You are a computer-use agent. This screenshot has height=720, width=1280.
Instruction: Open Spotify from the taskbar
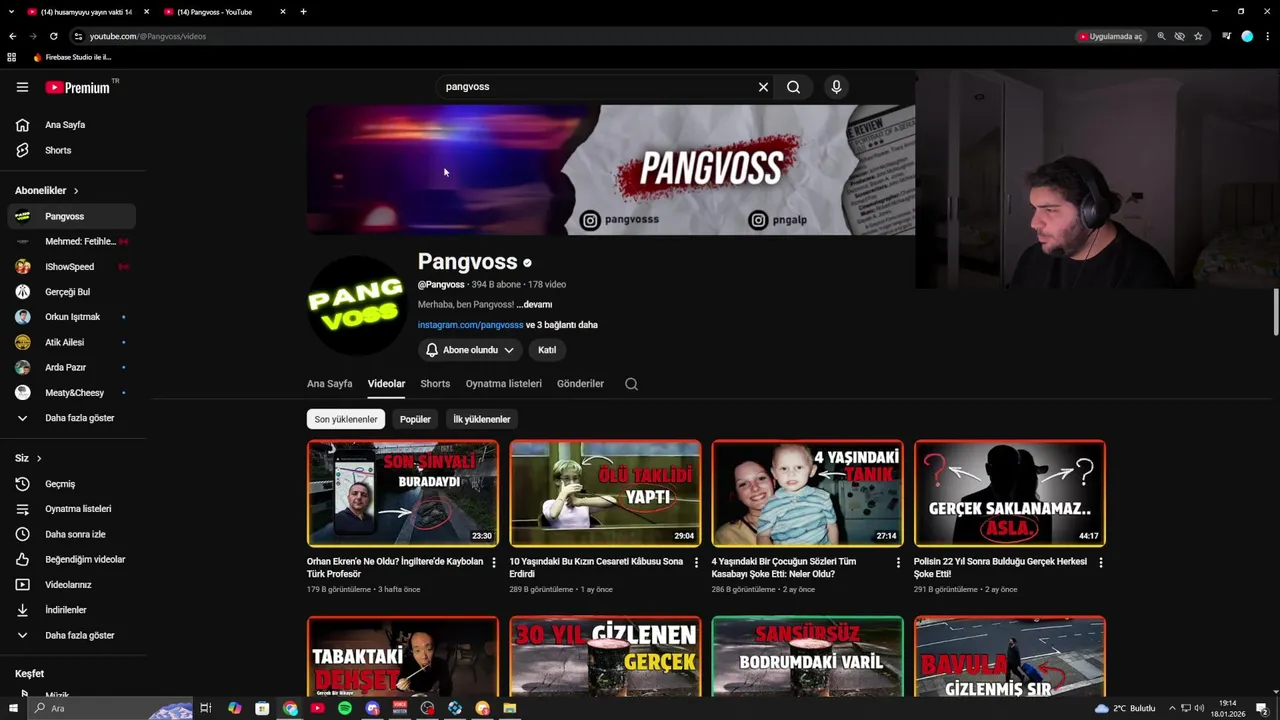pos(345,708)
